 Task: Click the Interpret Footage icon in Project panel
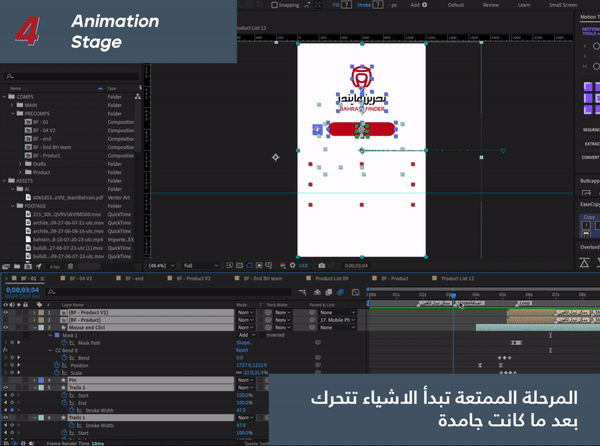point(6,266)
